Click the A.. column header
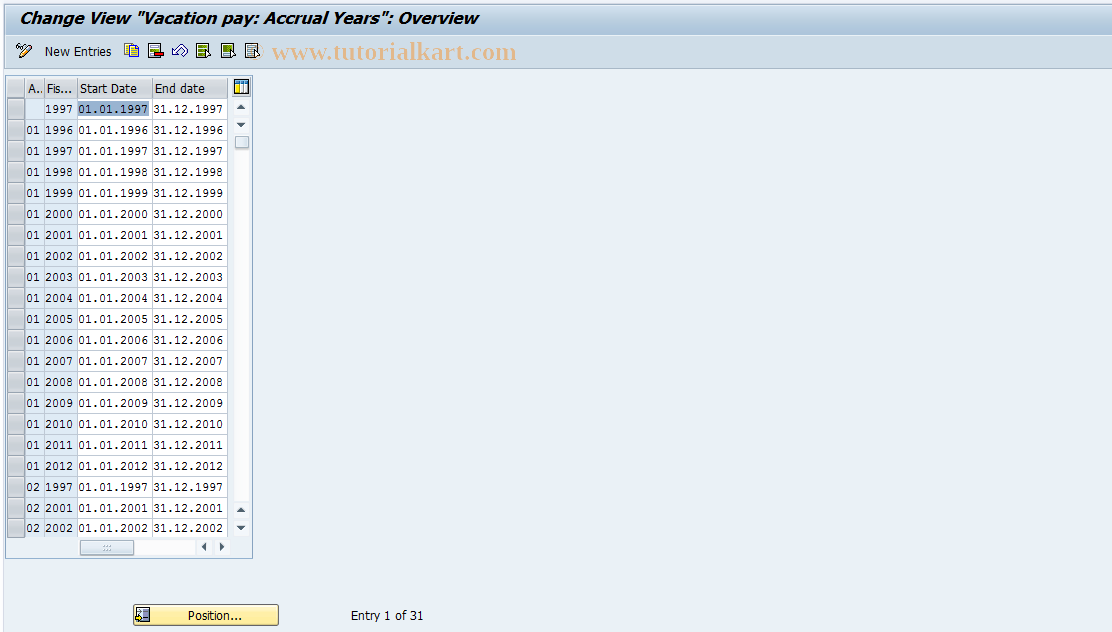The height and width of the screenshot is (632, 1112). coord(35,89)
